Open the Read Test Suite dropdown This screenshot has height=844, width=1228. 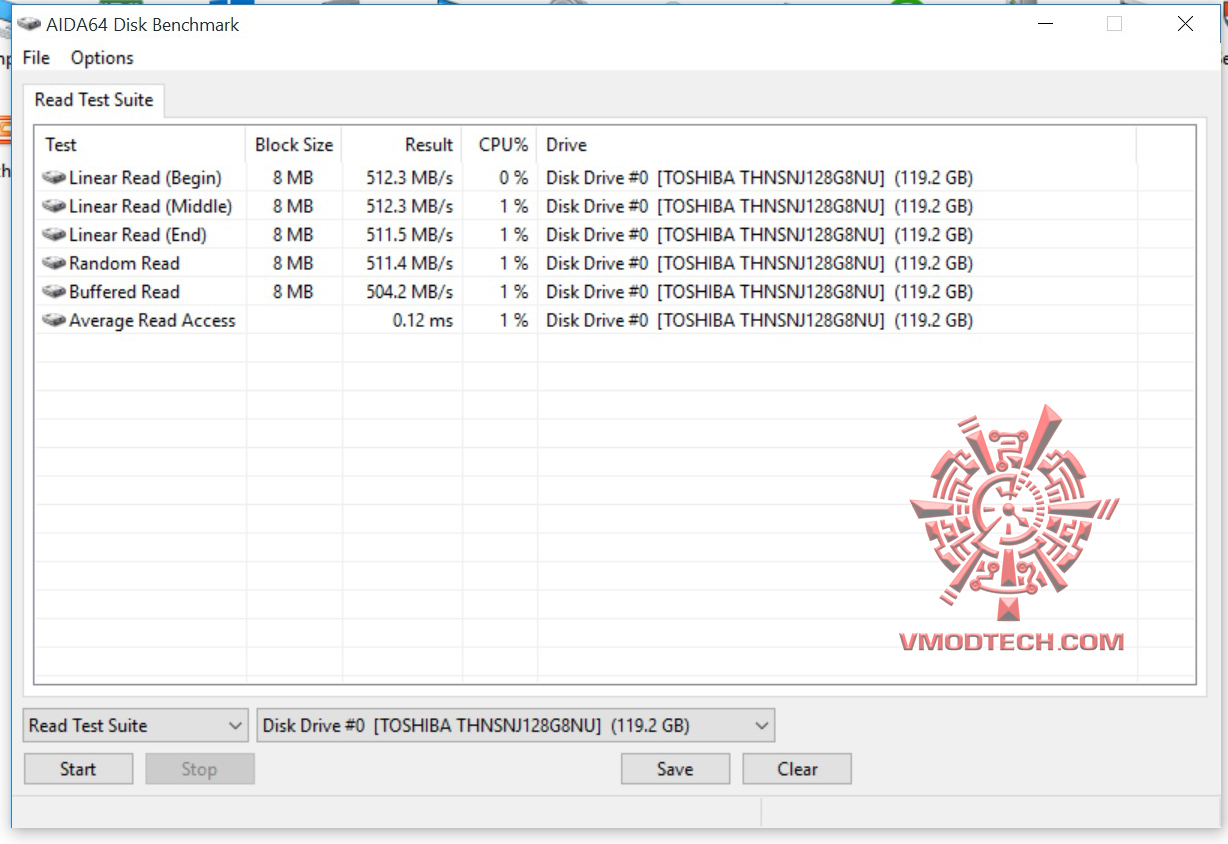(135, 726)
